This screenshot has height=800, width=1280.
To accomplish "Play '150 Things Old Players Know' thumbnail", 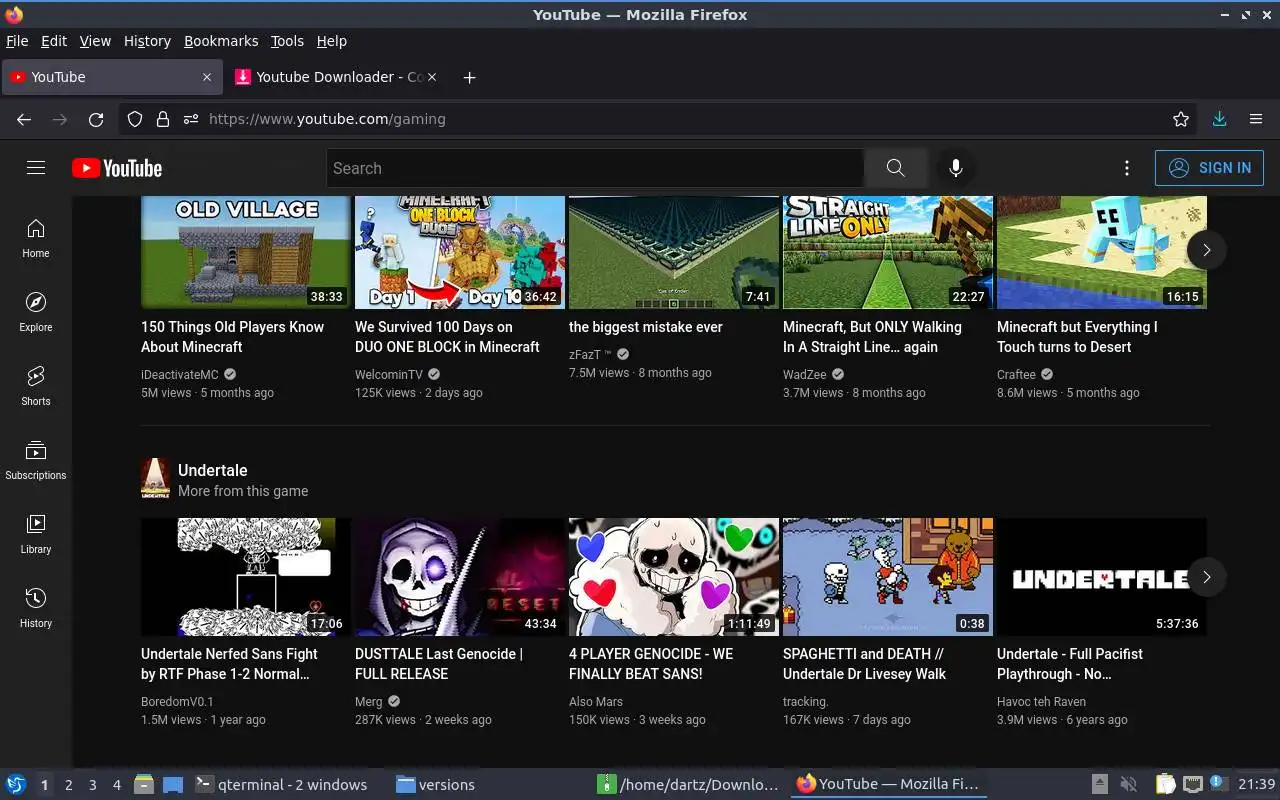I will [246, 252].
